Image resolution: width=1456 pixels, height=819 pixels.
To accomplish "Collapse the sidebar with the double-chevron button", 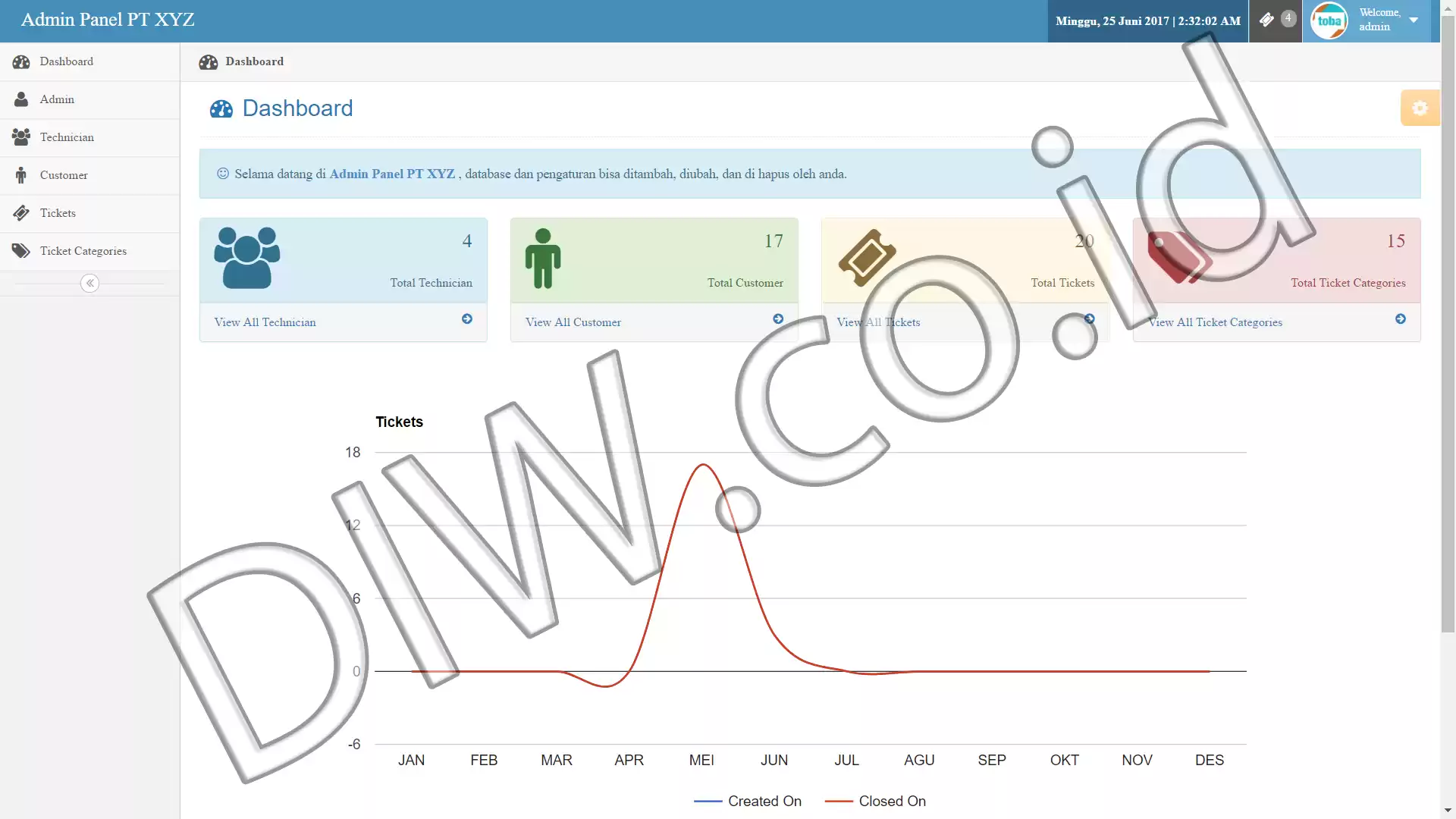I will coord(89,283).
